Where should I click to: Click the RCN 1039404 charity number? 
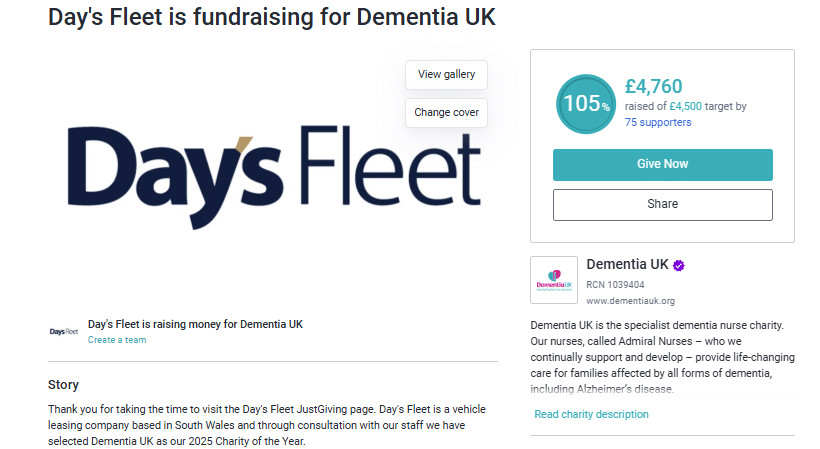click(616, 285)
